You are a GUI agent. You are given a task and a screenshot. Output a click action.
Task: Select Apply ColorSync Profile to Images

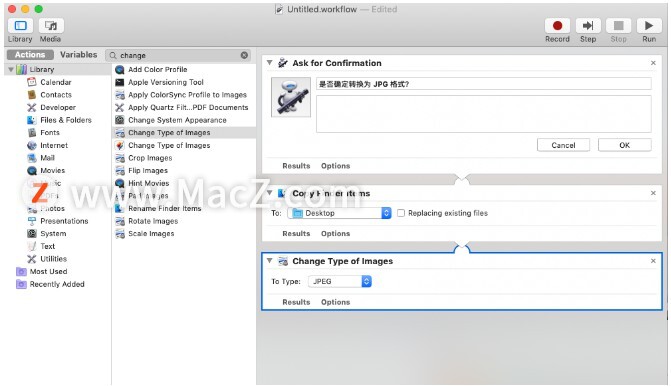click(x=187, y=95)
